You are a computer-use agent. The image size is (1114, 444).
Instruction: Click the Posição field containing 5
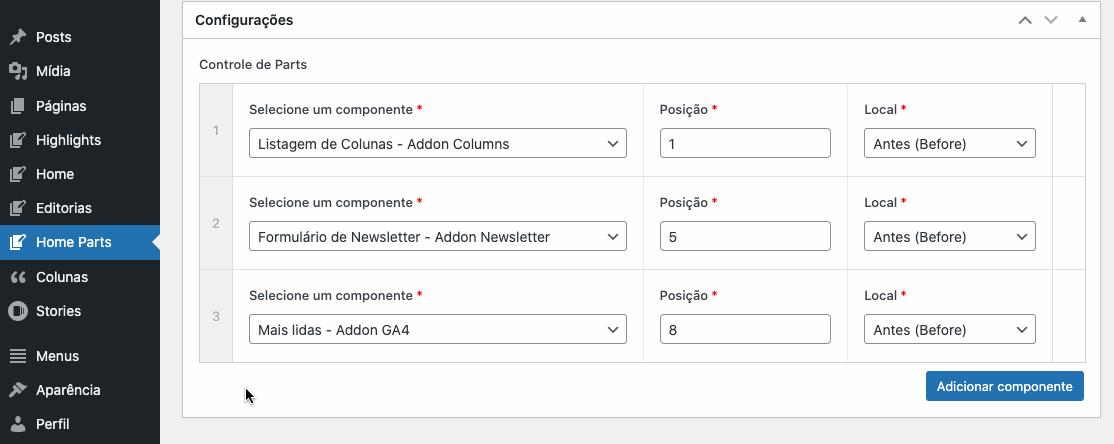745,237
